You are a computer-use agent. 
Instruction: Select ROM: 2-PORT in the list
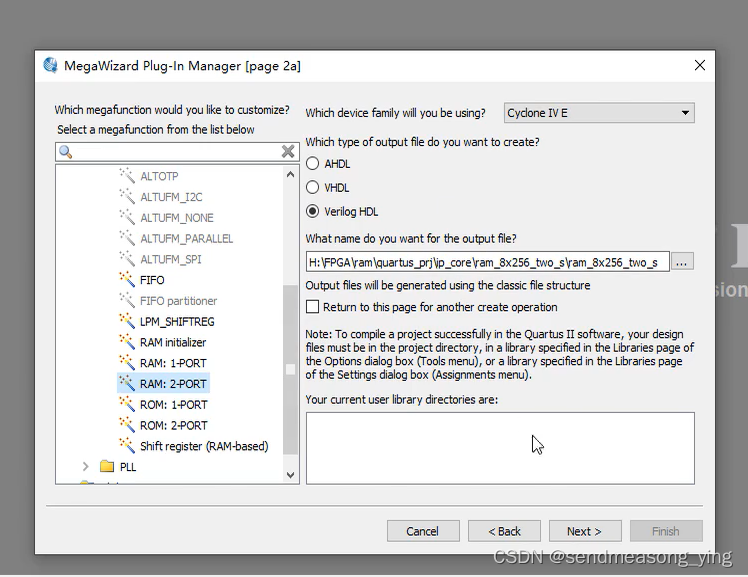point(174,425)
